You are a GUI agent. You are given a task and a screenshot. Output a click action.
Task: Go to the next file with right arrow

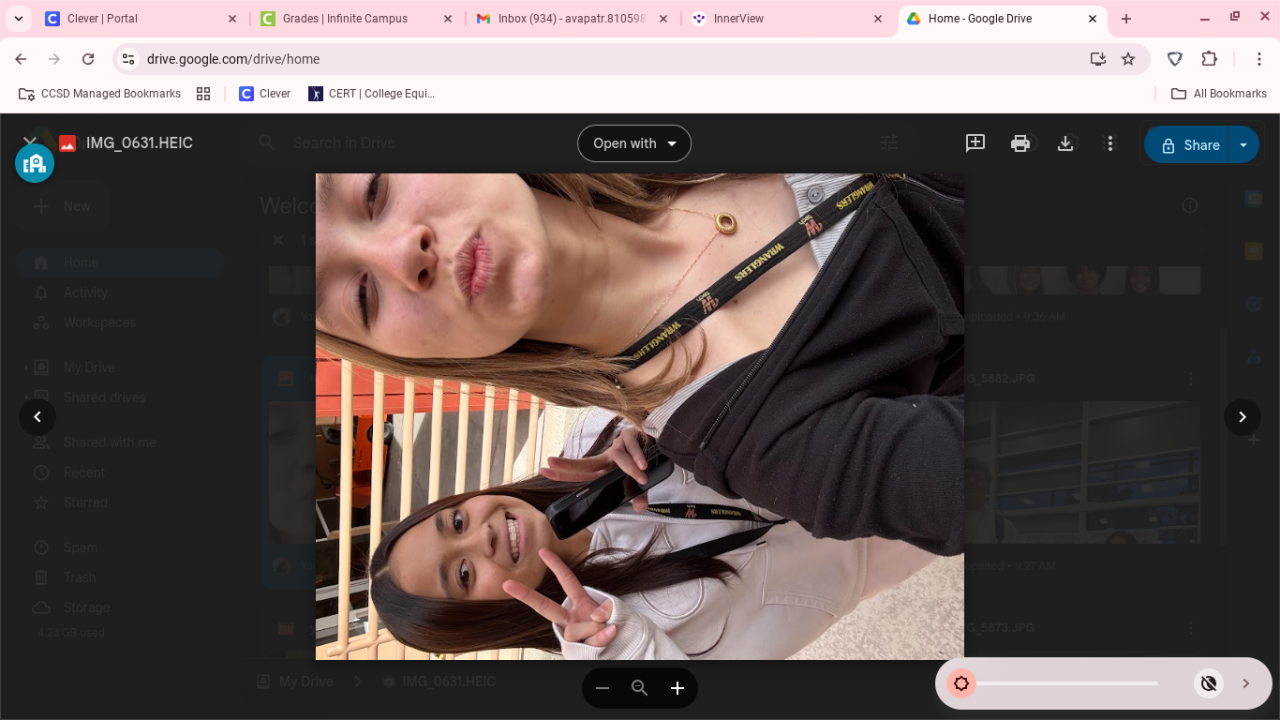point(1242,417)
